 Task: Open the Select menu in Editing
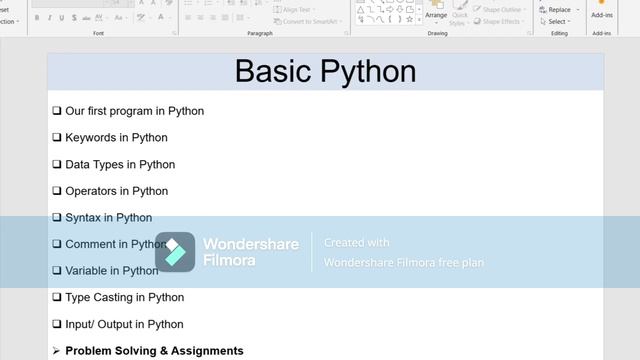tap(555, 22)
